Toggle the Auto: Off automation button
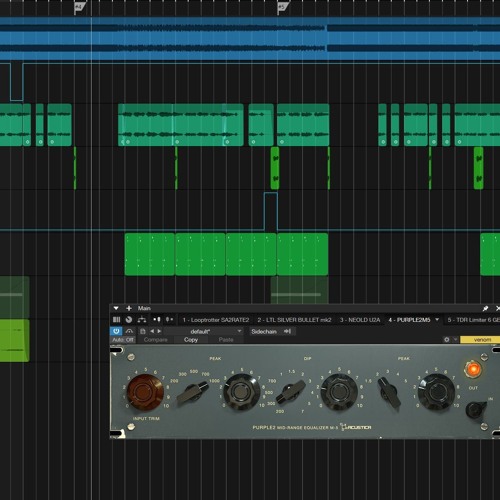 [123, 340]
